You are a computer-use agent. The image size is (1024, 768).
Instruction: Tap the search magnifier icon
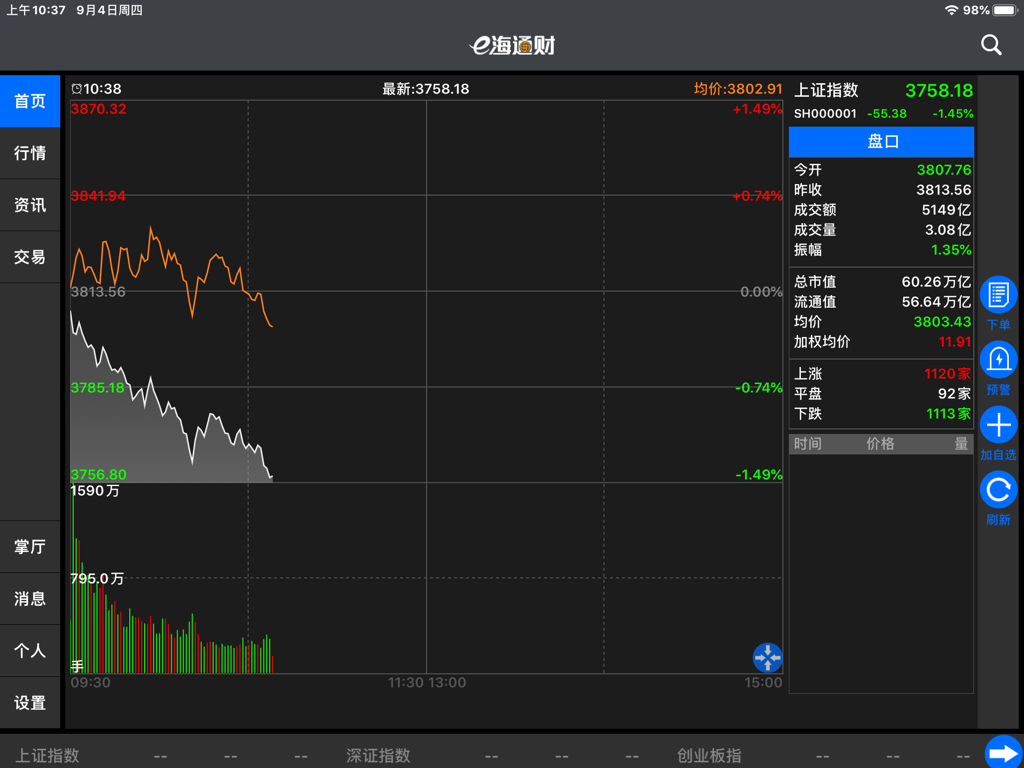pyautogui.click(x=991, y=45)
